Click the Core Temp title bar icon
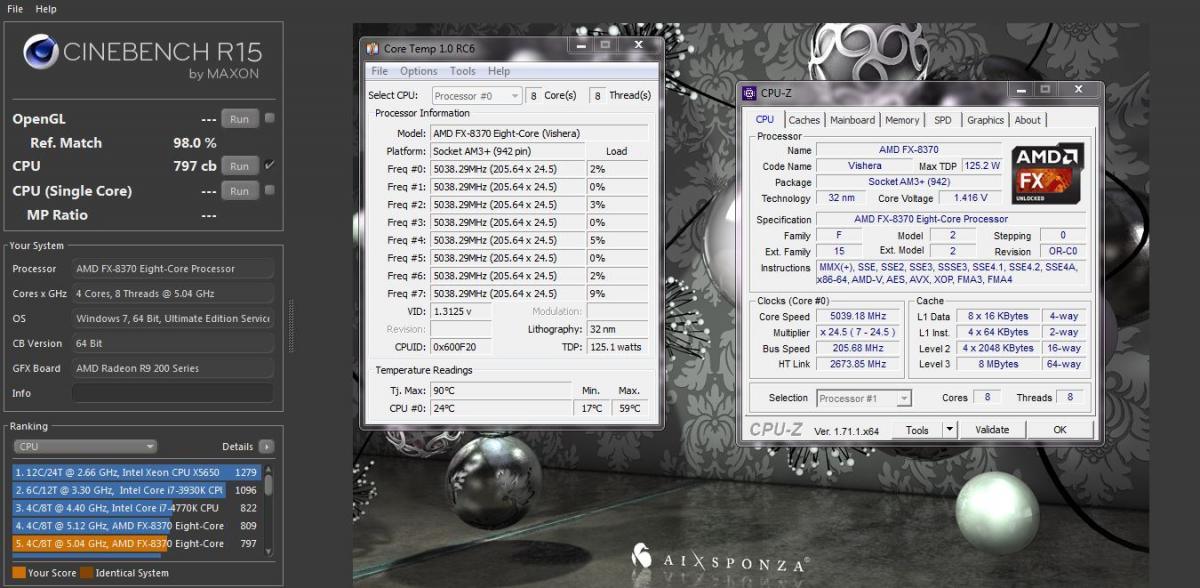 coord(373,48)
